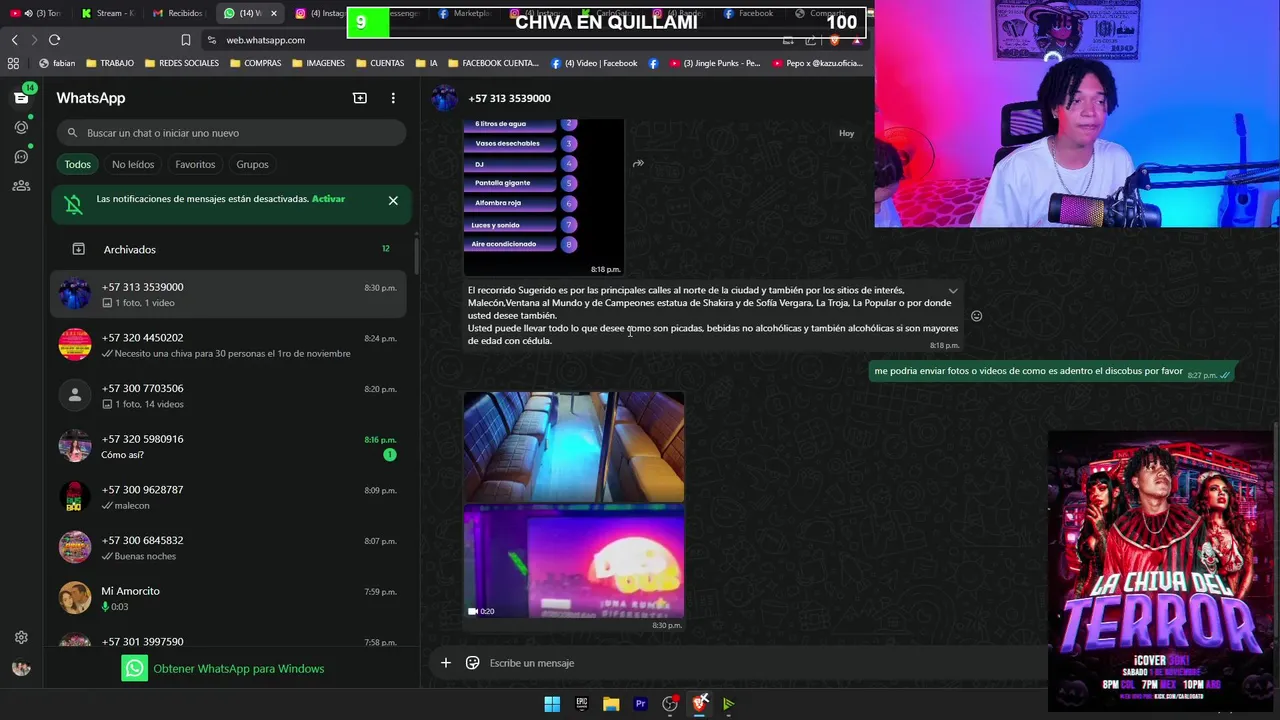Click Obtener WhatsApp para Windows button
The width and height of the screenshot is (1280, 720).
coord(223,668)
